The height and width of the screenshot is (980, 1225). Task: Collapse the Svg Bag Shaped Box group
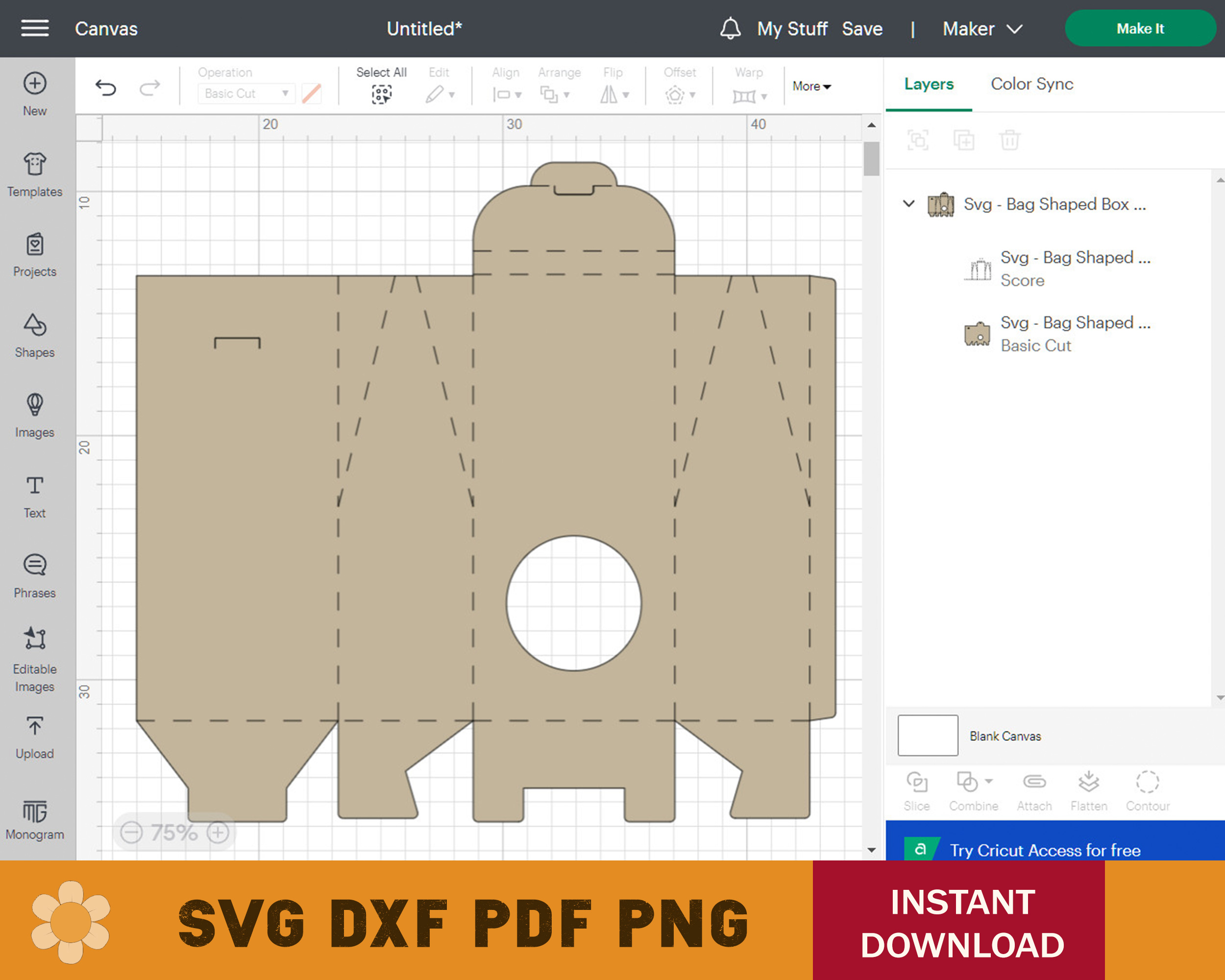tap(908, 203)
